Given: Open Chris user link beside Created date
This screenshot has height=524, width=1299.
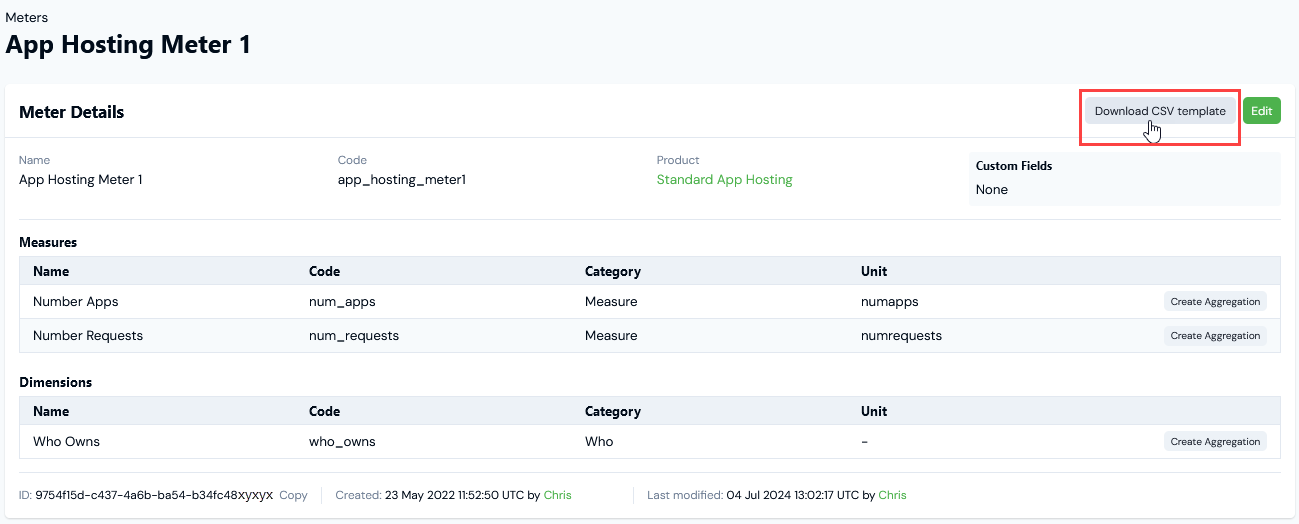Looking at the screenshot, I should pyautogui.click(x=557, y=495).
